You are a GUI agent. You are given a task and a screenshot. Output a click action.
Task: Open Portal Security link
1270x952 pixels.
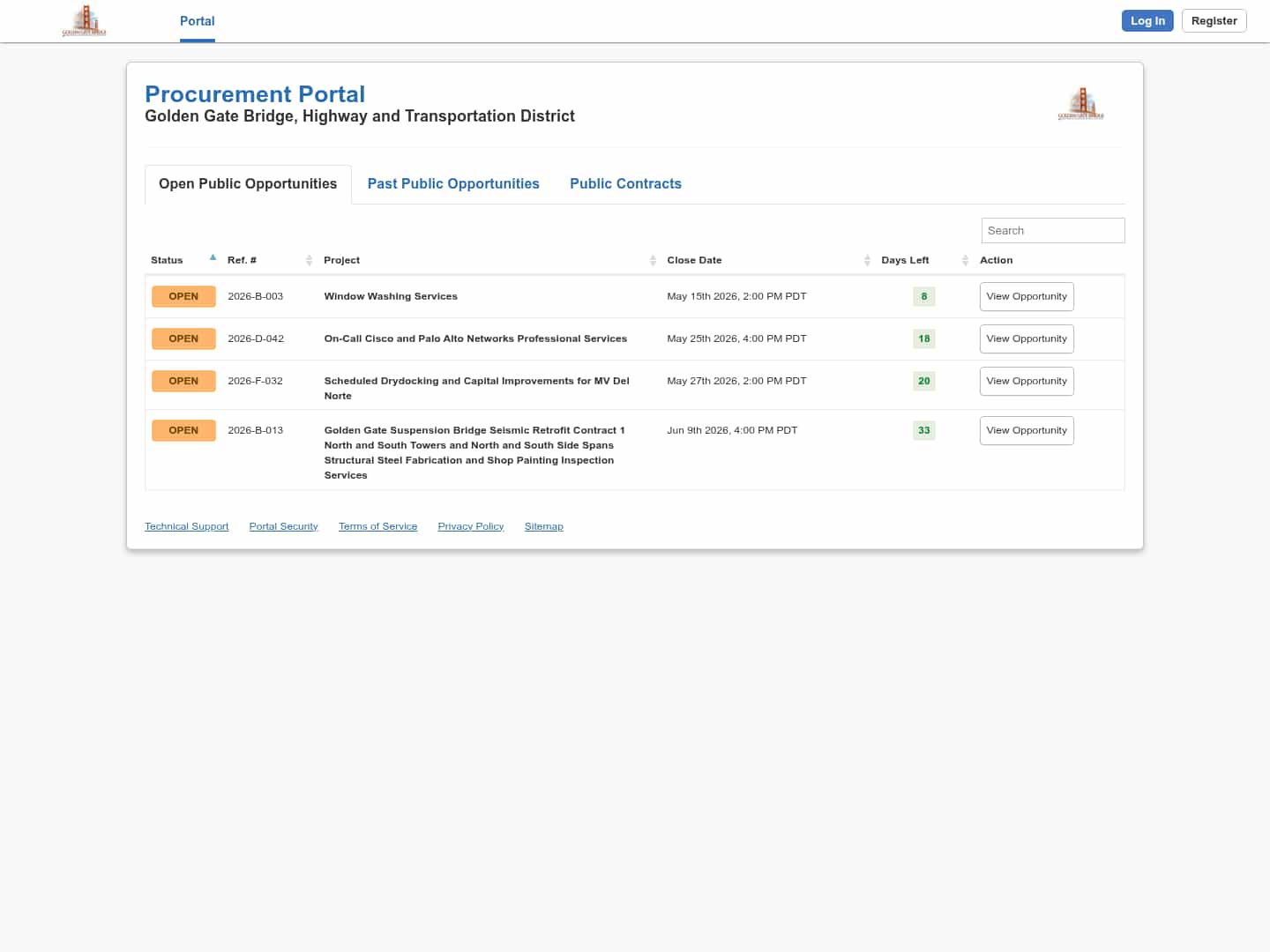[283, 526]
